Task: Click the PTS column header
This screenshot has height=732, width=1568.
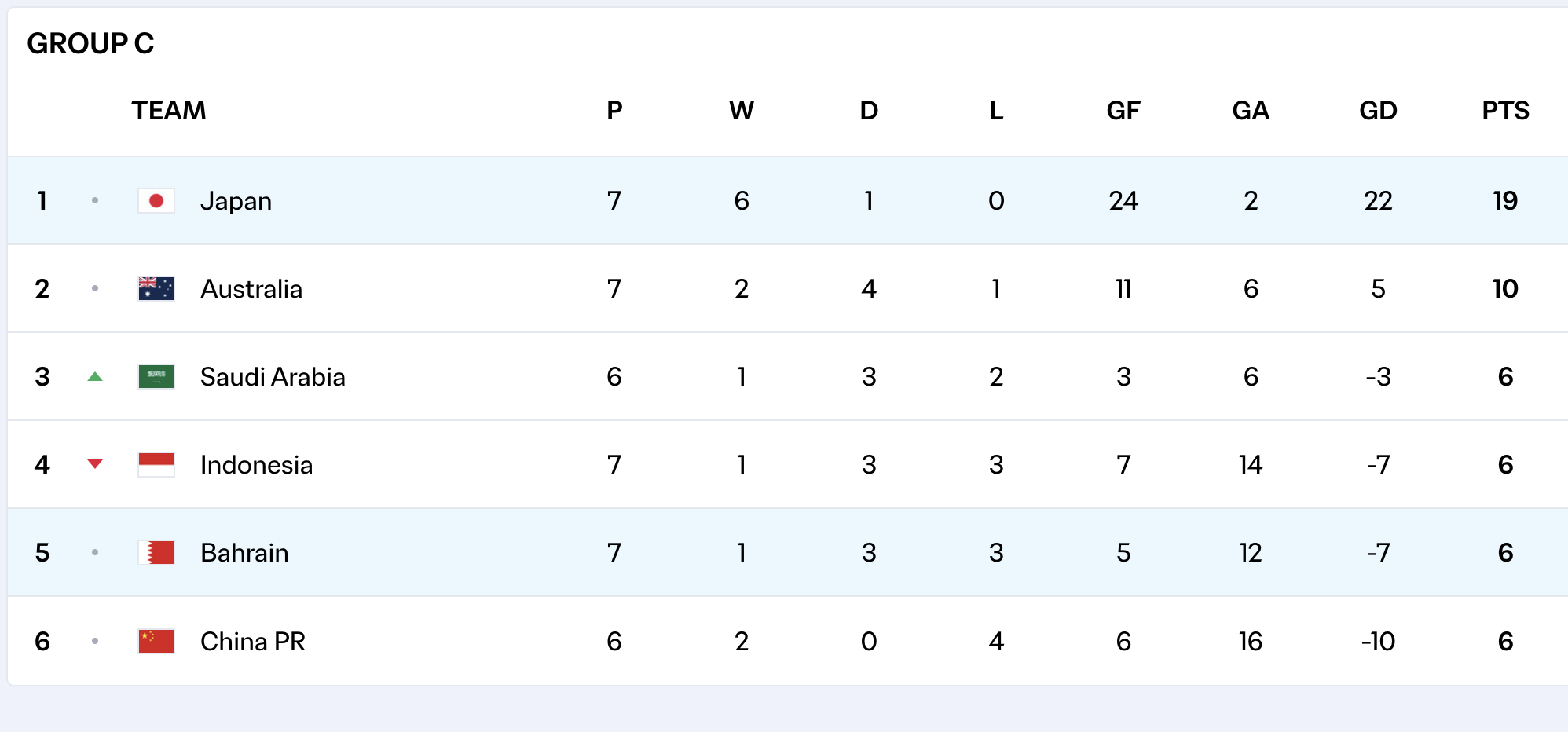Action: [1505, 111]
